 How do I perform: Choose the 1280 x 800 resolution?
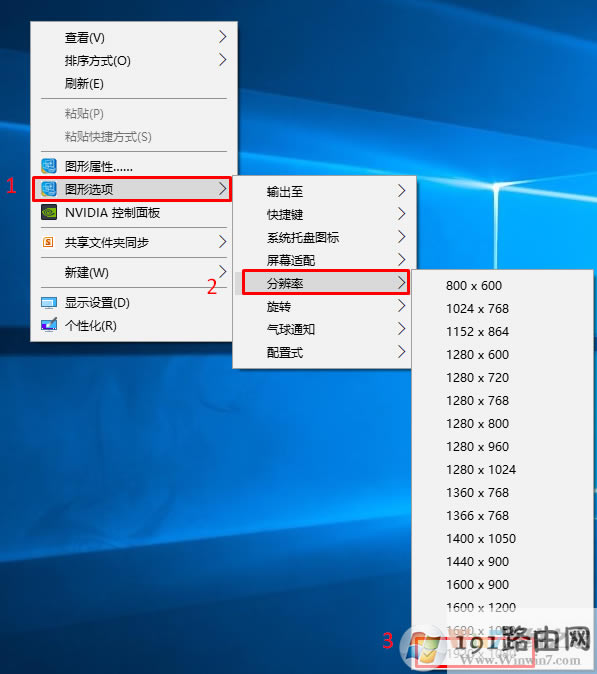(x=502, y=424)
